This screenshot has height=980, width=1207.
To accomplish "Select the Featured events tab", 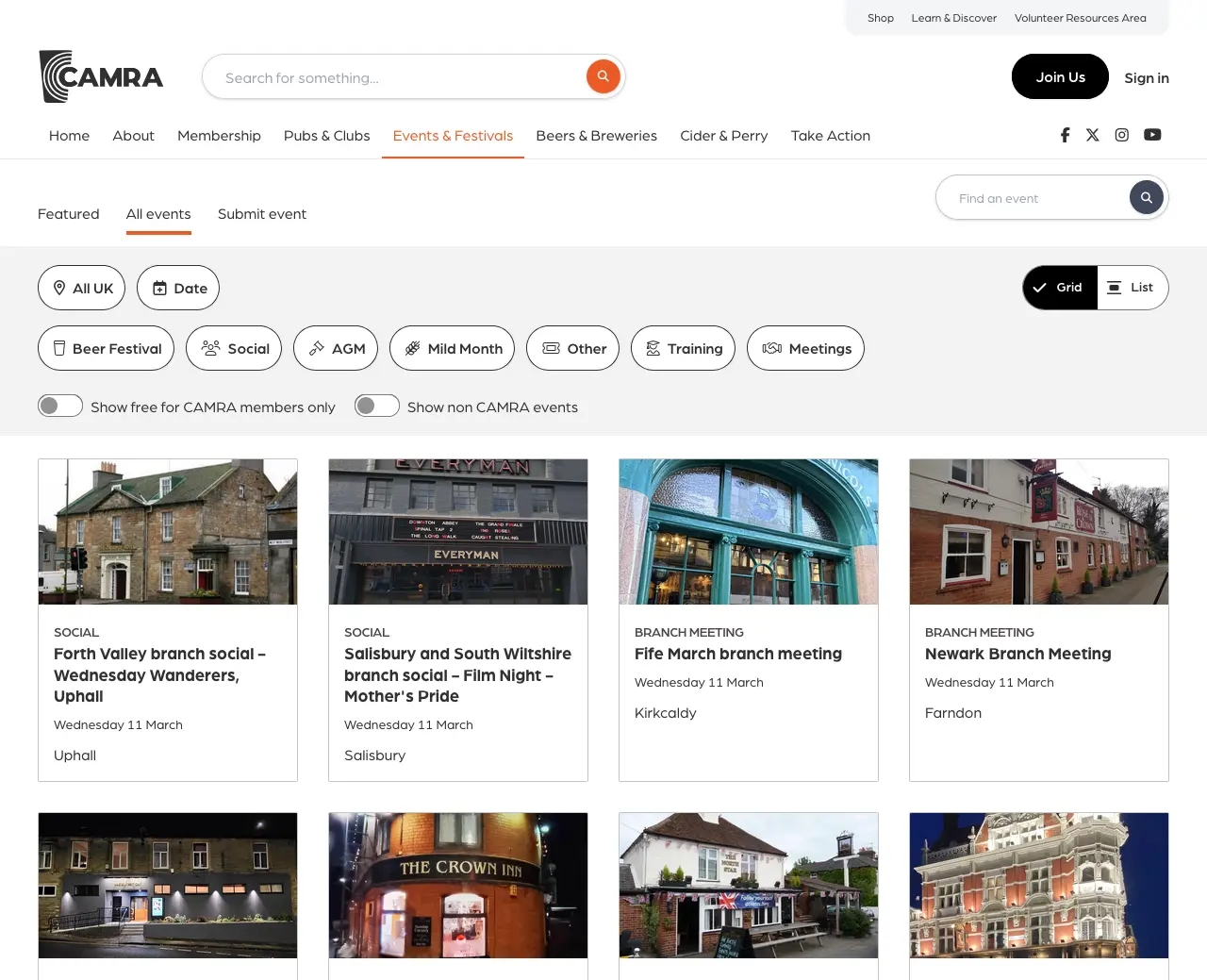I will [x=68, y=214].
